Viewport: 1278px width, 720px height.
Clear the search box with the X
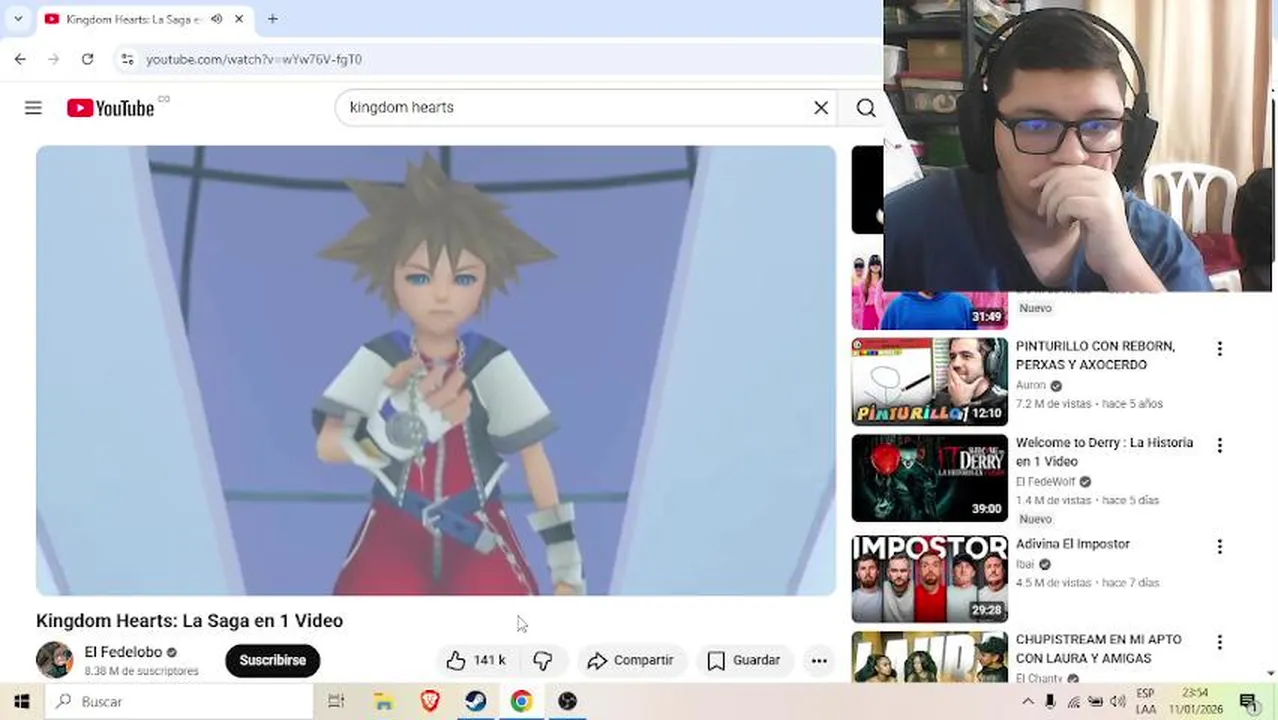821,107
